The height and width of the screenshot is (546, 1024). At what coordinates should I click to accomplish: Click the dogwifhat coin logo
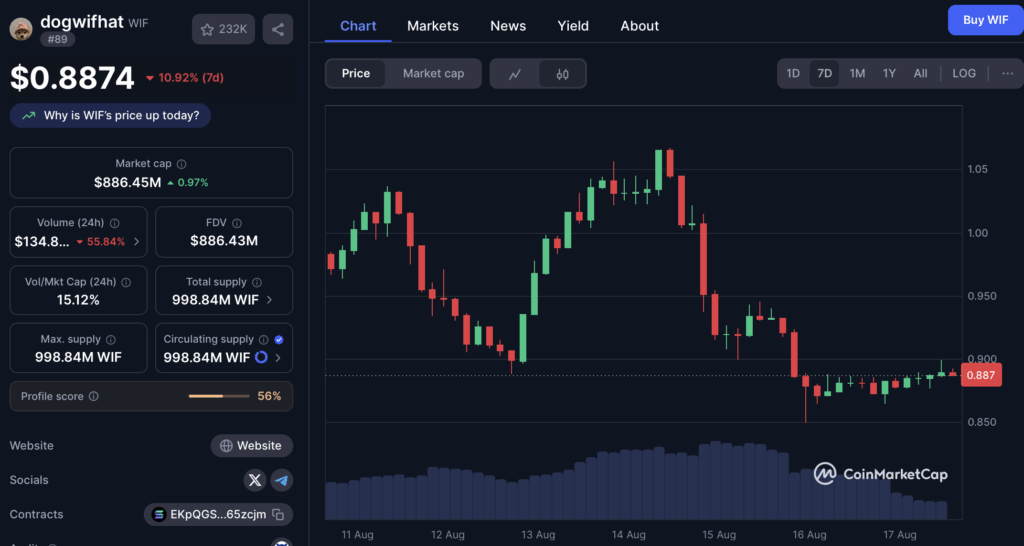(21, 29)
